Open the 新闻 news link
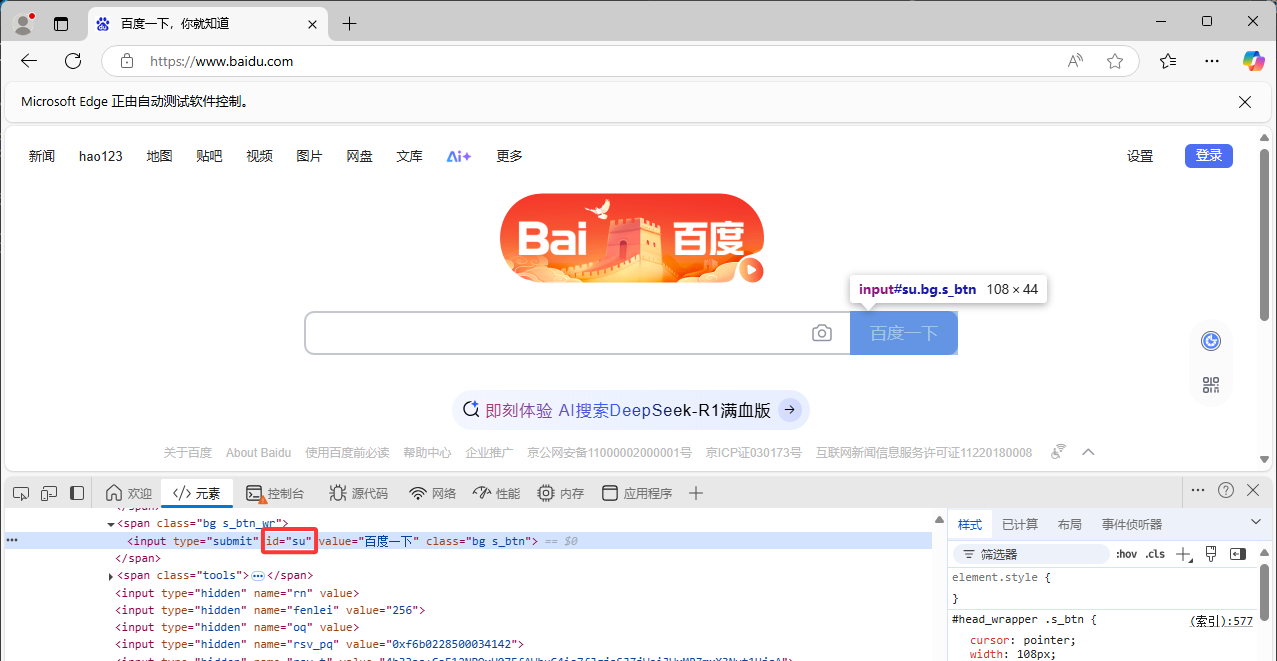Image resolution: width=1277 pixels, height=661 pixels. coord(42,156)
